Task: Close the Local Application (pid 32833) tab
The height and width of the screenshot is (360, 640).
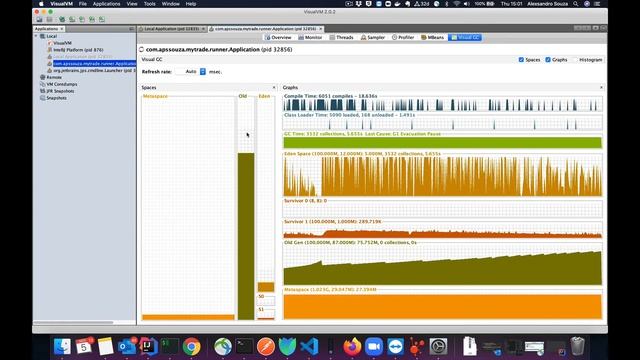Action: 203,29
